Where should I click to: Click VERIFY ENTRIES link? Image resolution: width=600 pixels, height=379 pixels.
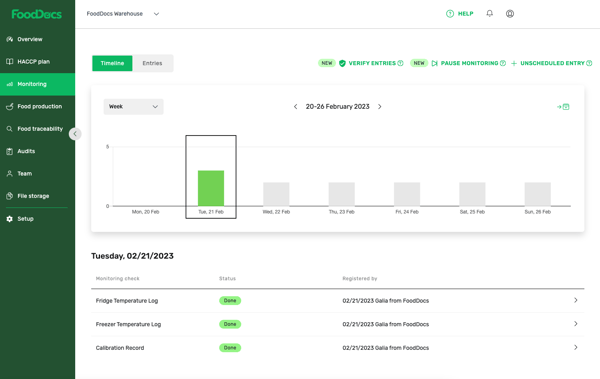pyautogui.click(x=372, y=63)
